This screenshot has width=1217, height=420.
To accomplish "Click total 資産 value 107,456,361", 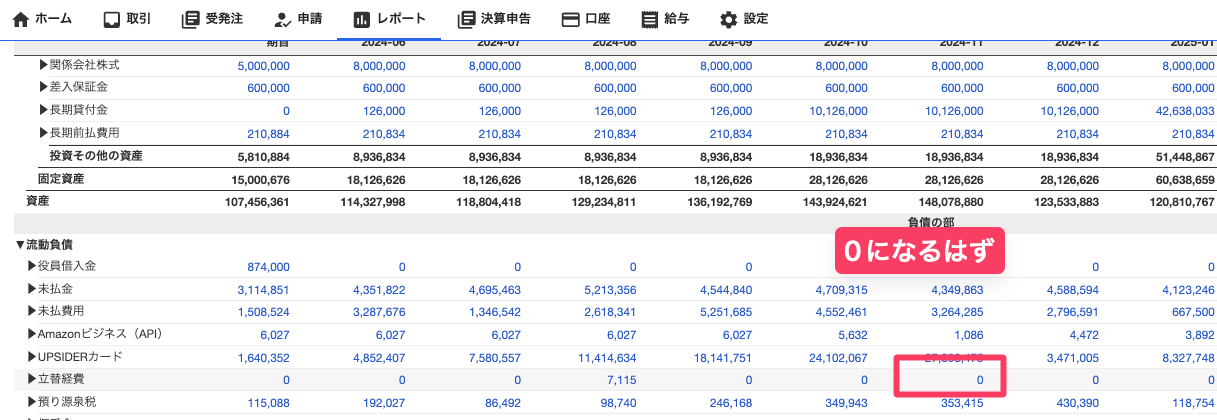I will 257,202.
